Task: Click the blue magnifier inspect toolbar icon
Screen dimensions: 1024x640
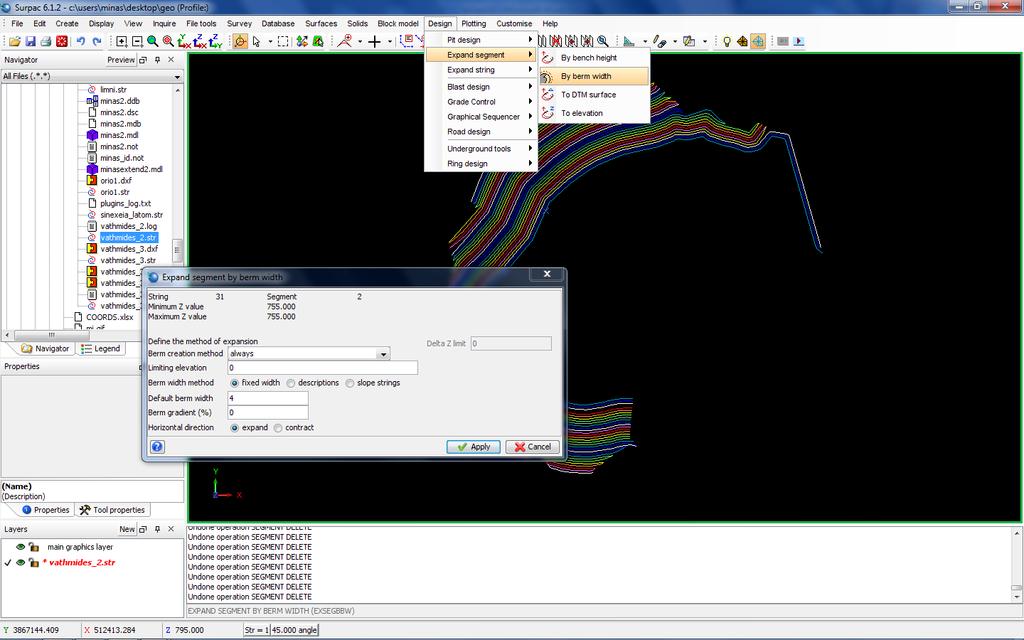Action: click(x=603, y=41)
